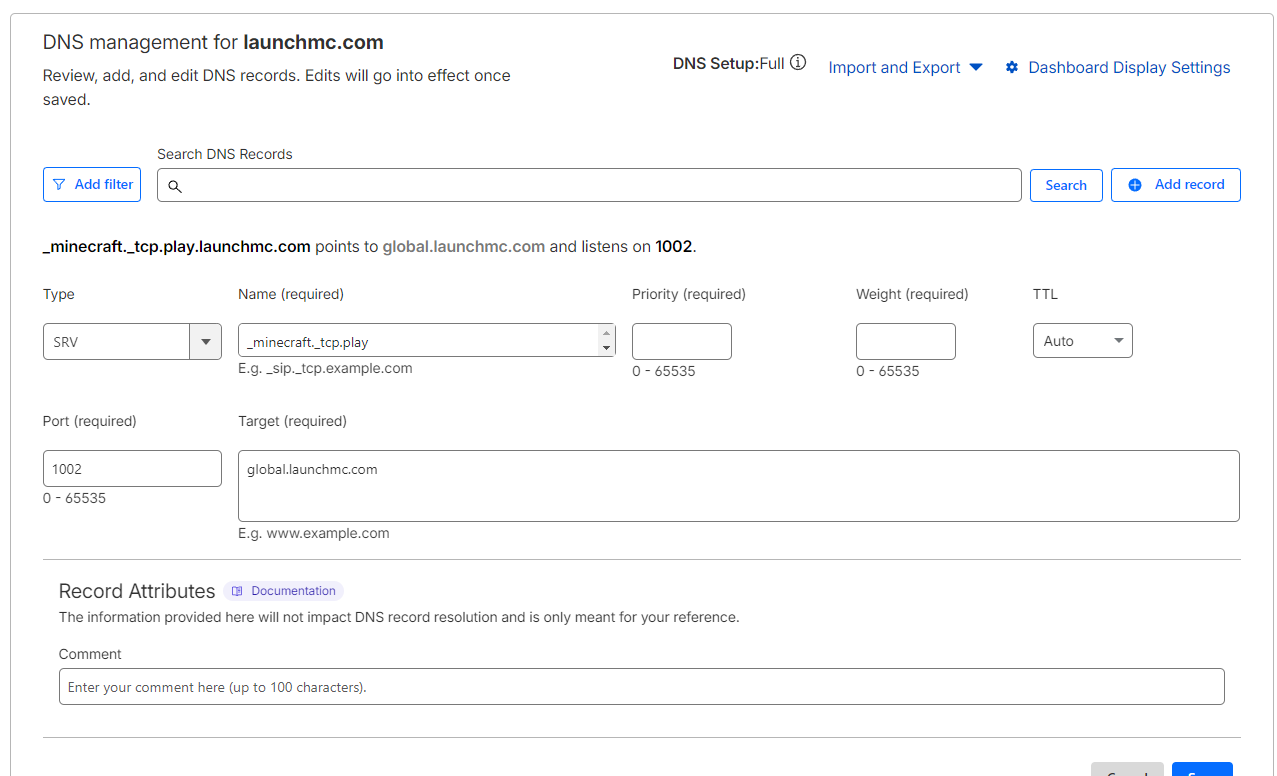Open the Import and Export dropdown
The height and width of the screenshot is (776, 1277).
point(905,68)
